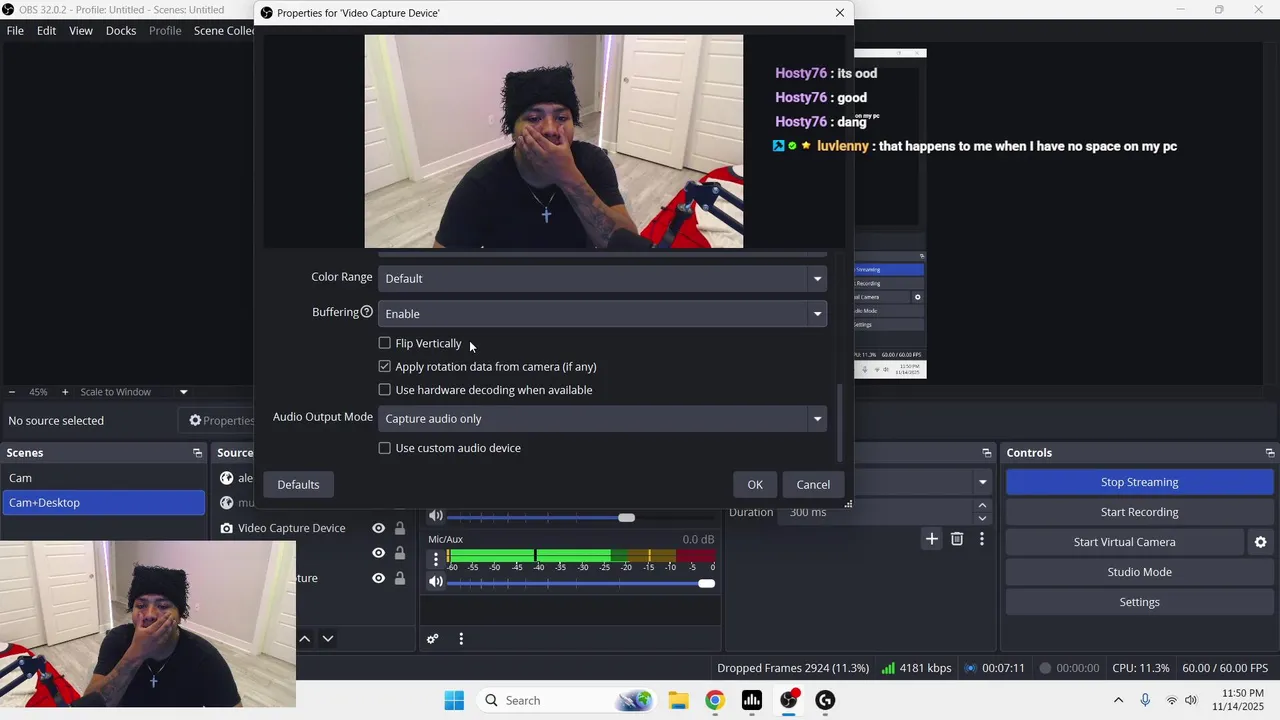Click the globe icon of the 'mu' source
The image size is (1280, 720).
(227, 503)
